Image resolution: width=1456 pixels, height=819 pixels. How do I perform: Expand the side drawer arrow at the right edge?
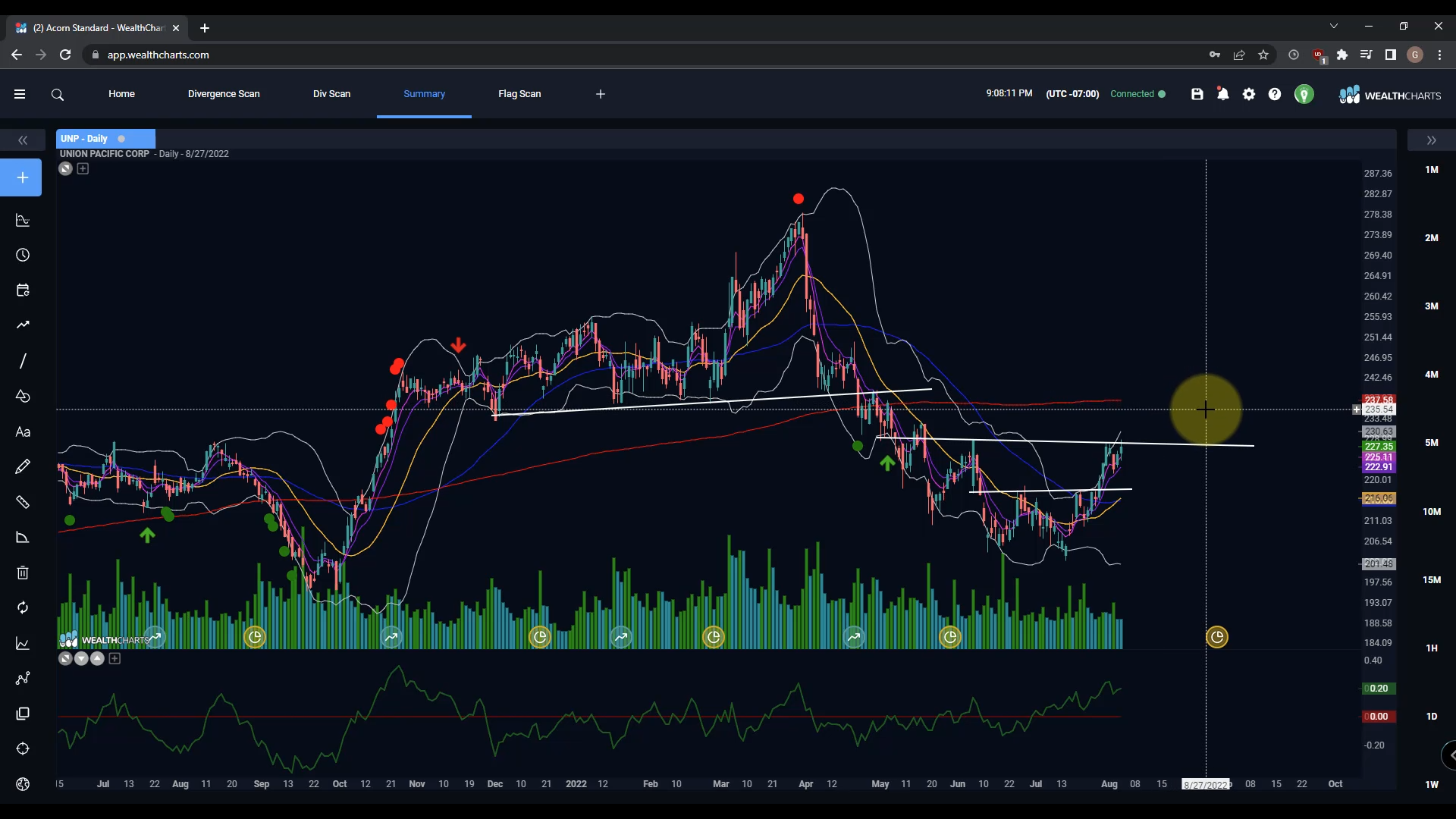click(x=1449, y=755)
